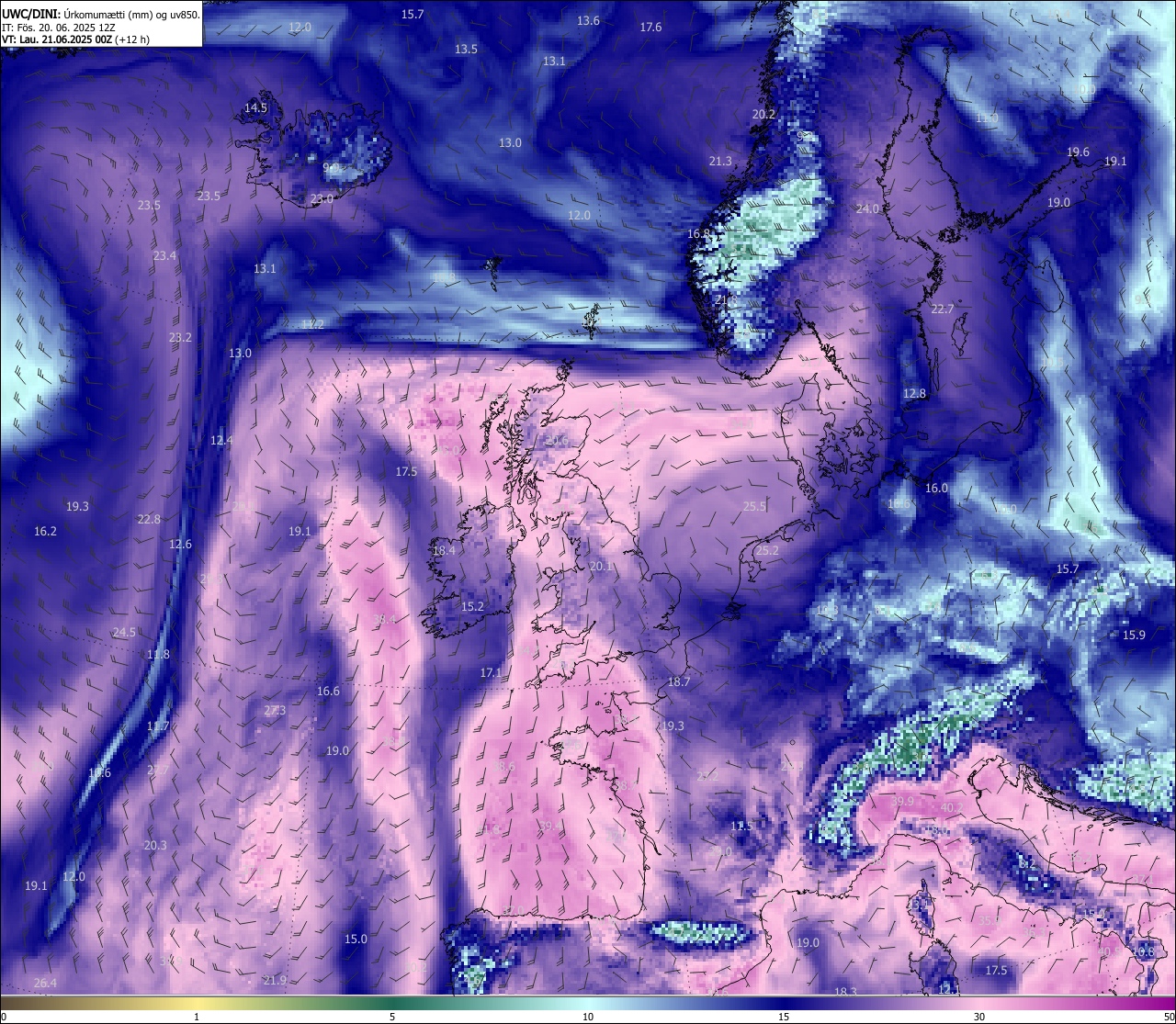Click the 17.1 value south of Ireland
The image size is (1176, 1024).
(x=492, y=672)
